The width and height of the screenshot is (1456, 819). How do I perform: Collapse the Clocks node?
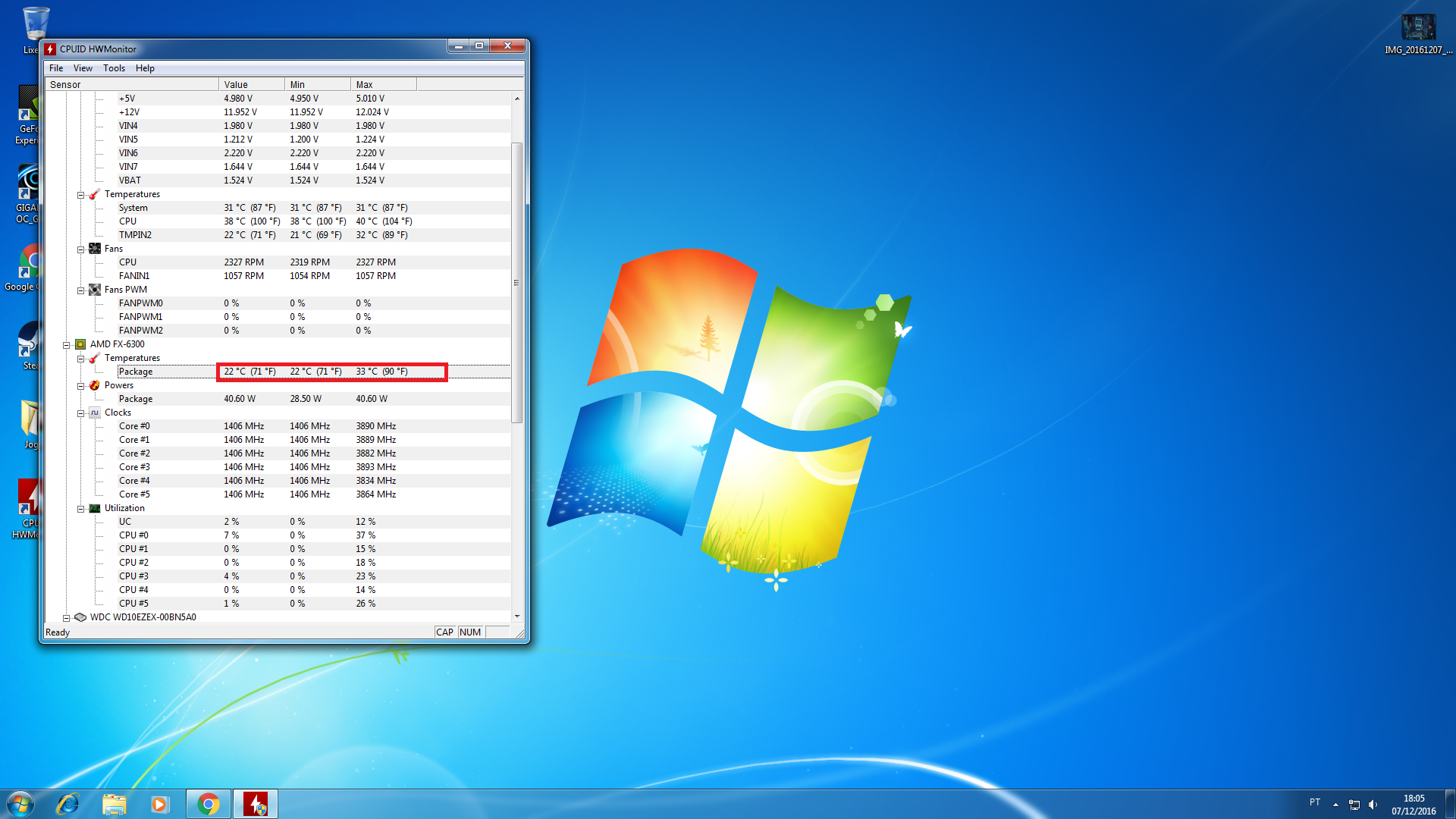(x=80, y=413)
